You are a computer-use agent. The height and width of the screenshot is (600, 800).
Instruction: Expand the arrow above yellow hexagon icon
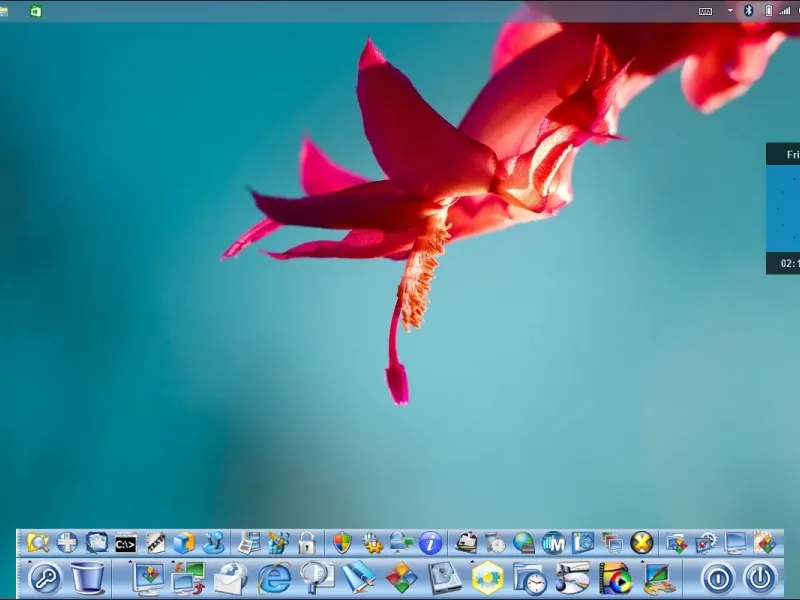click(x=471, y=562)
